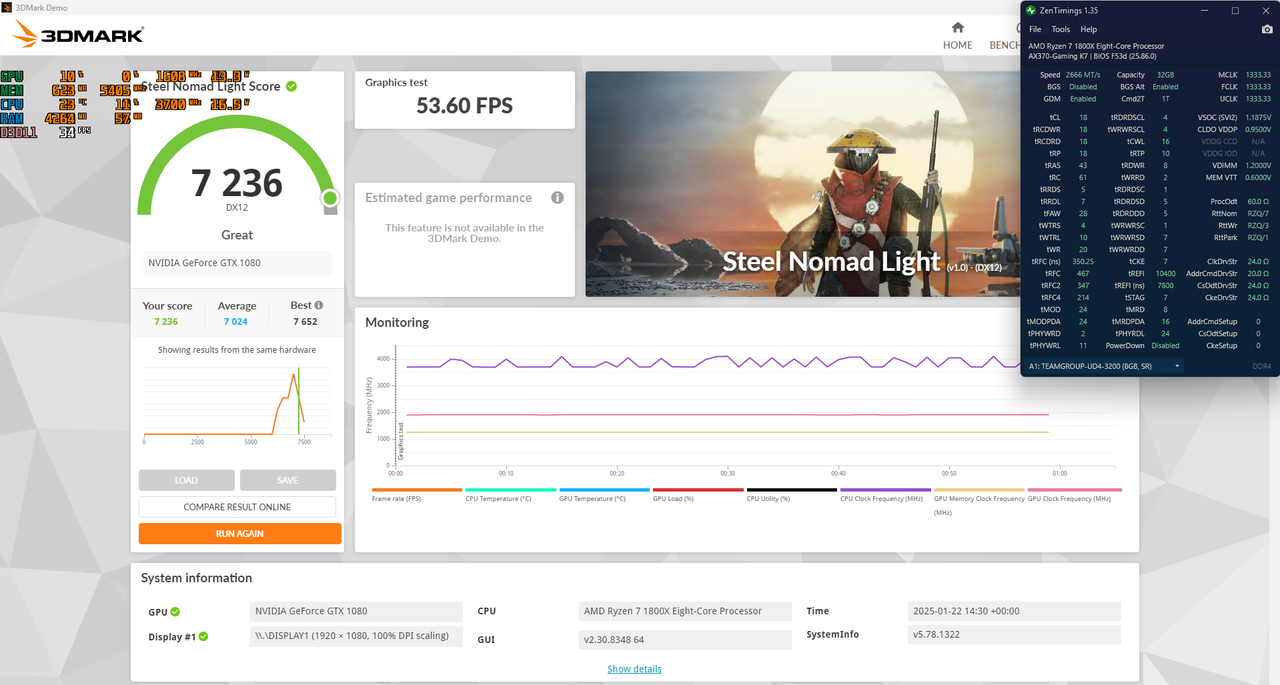Click green check next to GPU label
This screenshot has width=1280, height=685.
click(175, 611)
